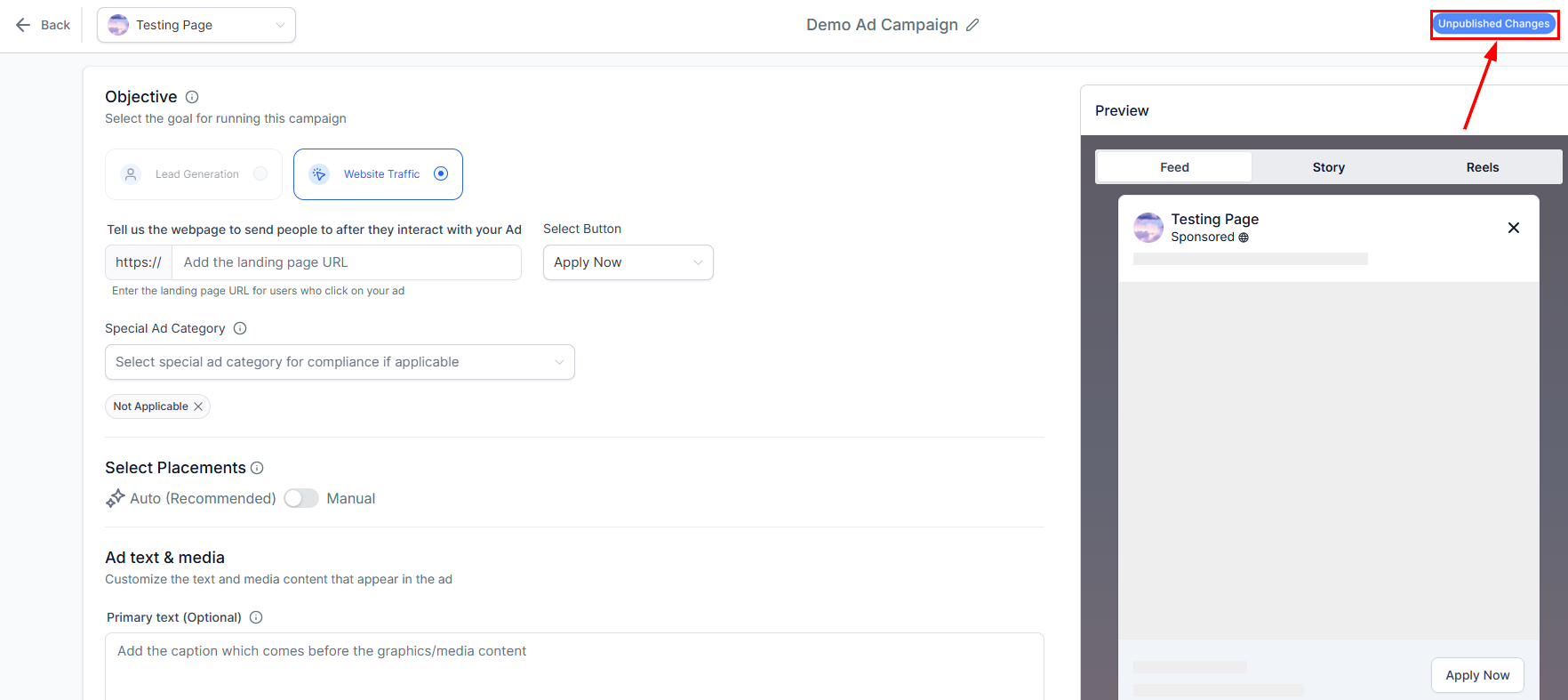Click the back arrow icon
Image resolution: width=1568 pixels, height=700 pixels.
coord(23,25)
